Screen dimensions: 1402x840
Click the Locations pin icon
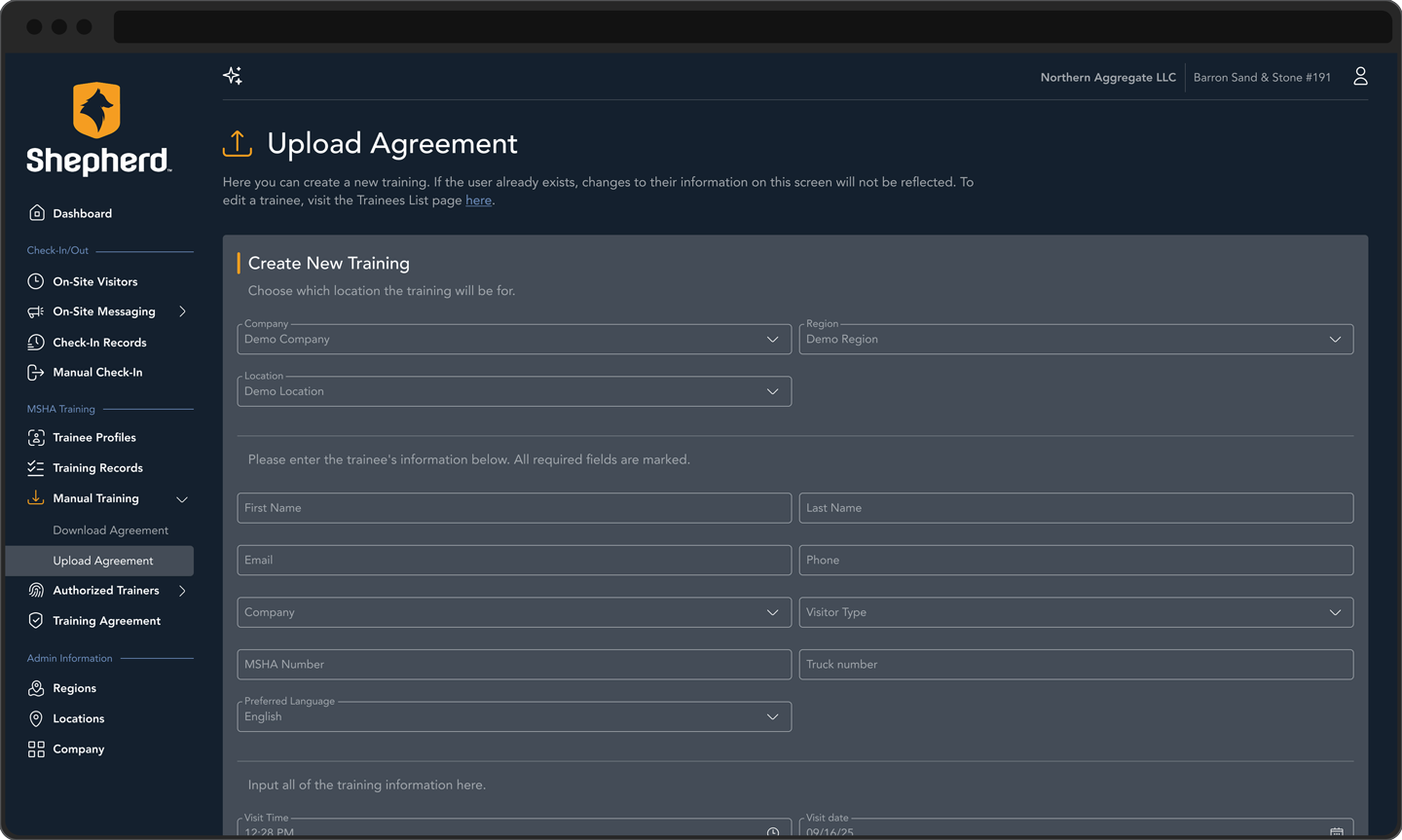point(36,718)
